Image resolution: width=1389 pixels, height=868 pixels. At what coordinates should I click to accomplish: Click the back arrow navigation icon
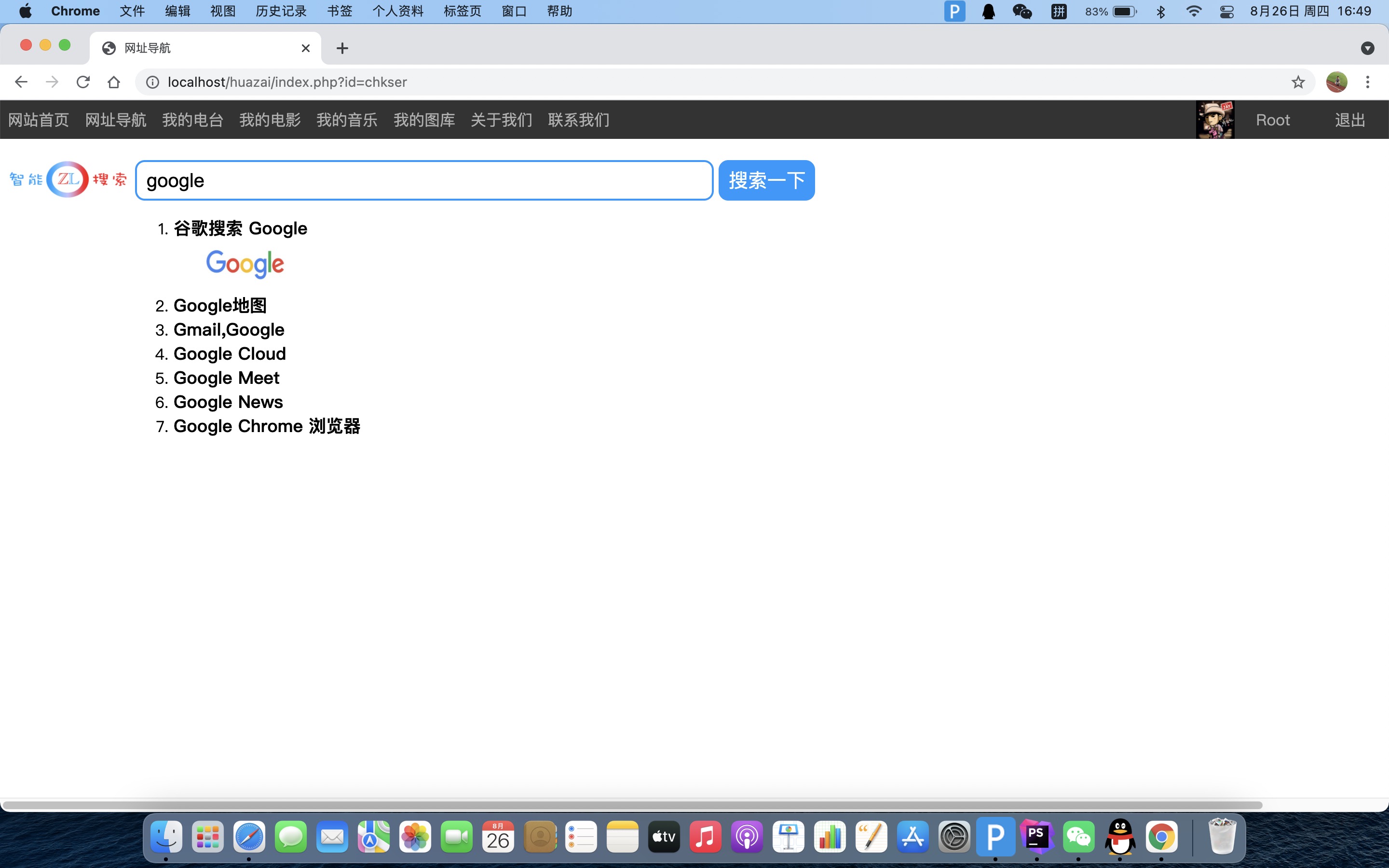coord(21,82)
